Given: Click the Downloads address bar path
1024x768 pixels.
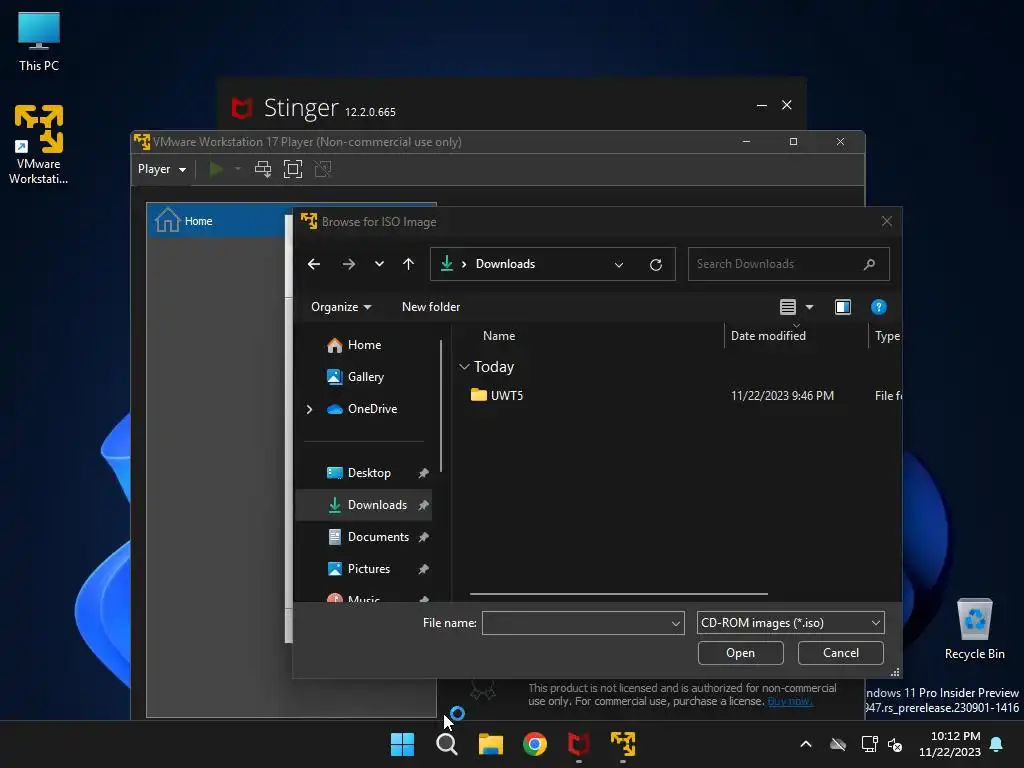Looking at the screenshot, I should pos(505,264).
